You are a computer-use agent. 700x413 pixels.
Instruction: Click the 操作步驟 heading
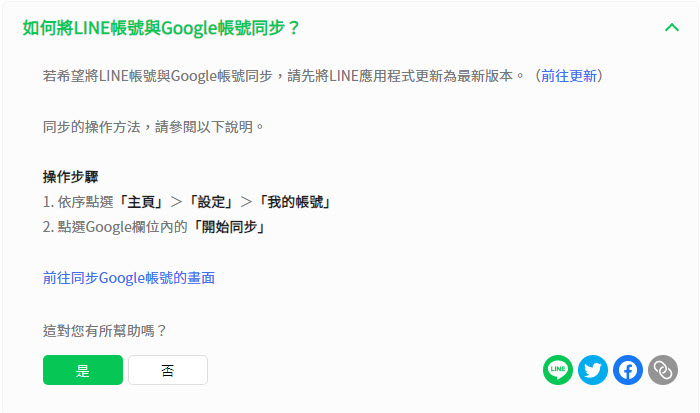click(70, 177)
